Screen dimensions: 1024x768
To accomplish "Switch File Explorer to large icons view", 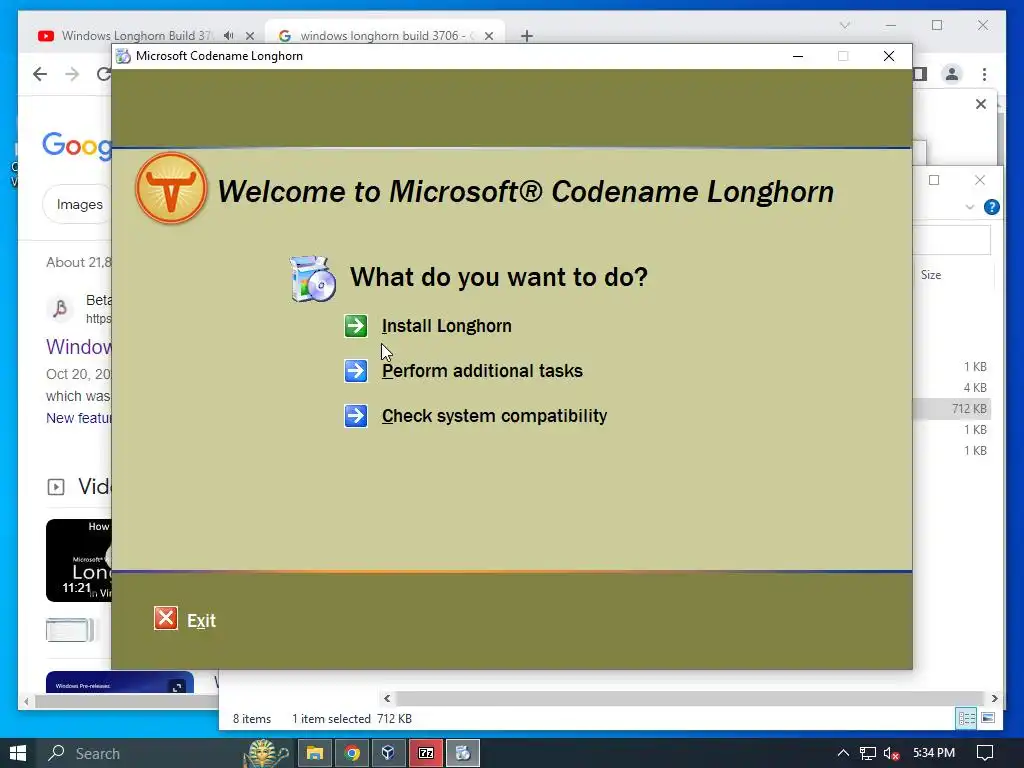I will 988,718.
